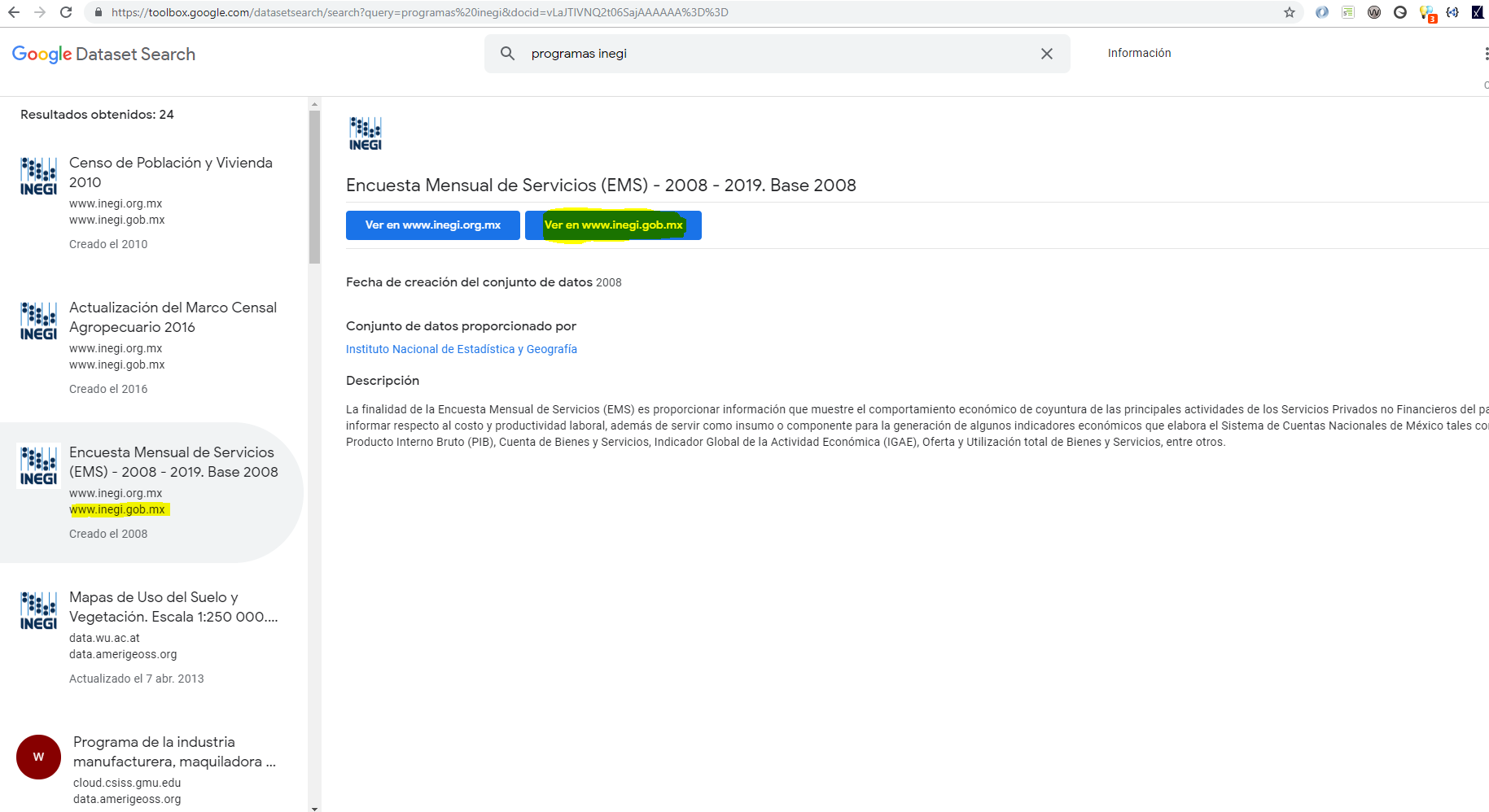Open Instituto Nacional de Estadística y Geografía link
Screen dimensions: 1489x812
coord(462,349)
